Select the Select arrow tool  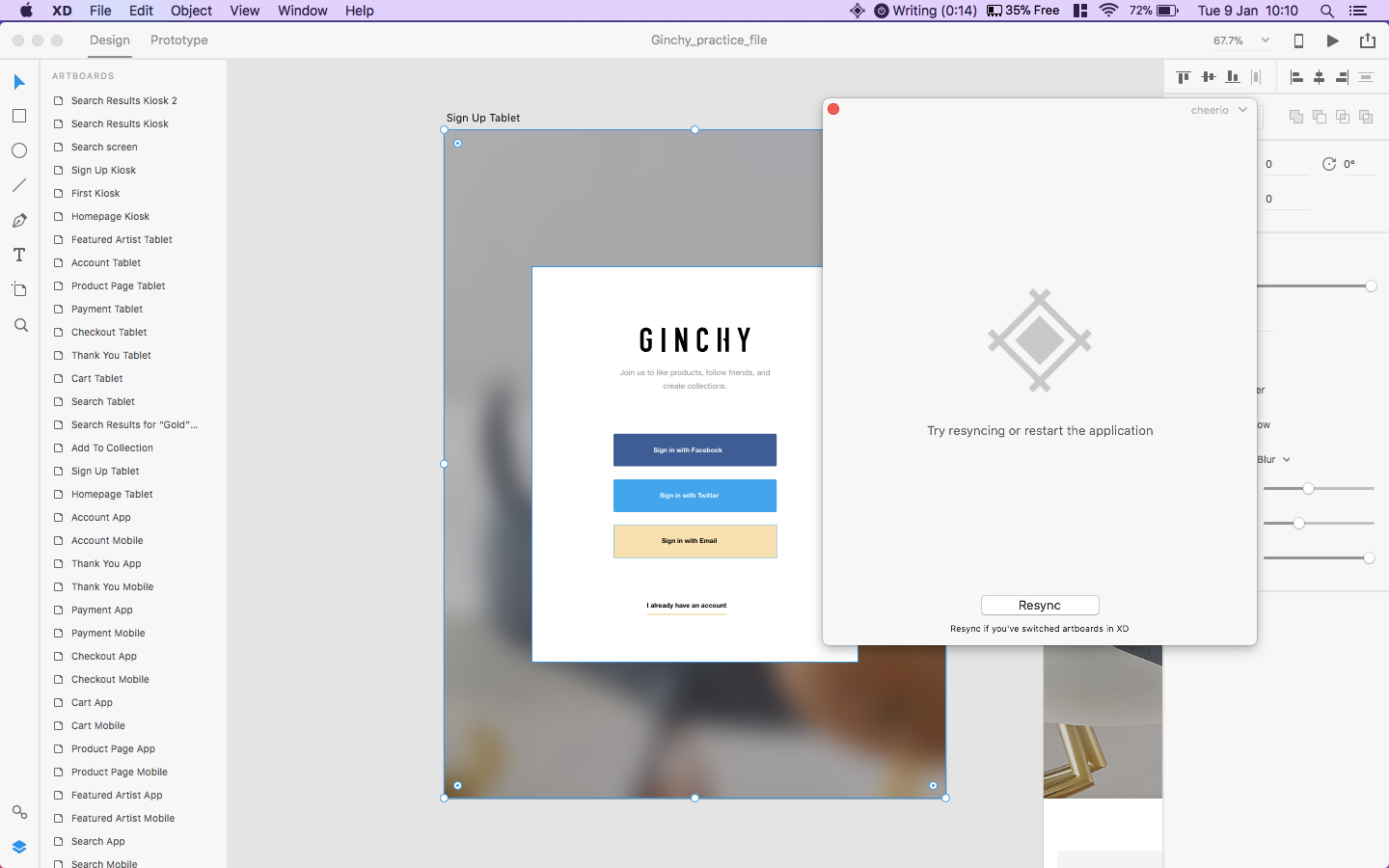coord(19,82)
